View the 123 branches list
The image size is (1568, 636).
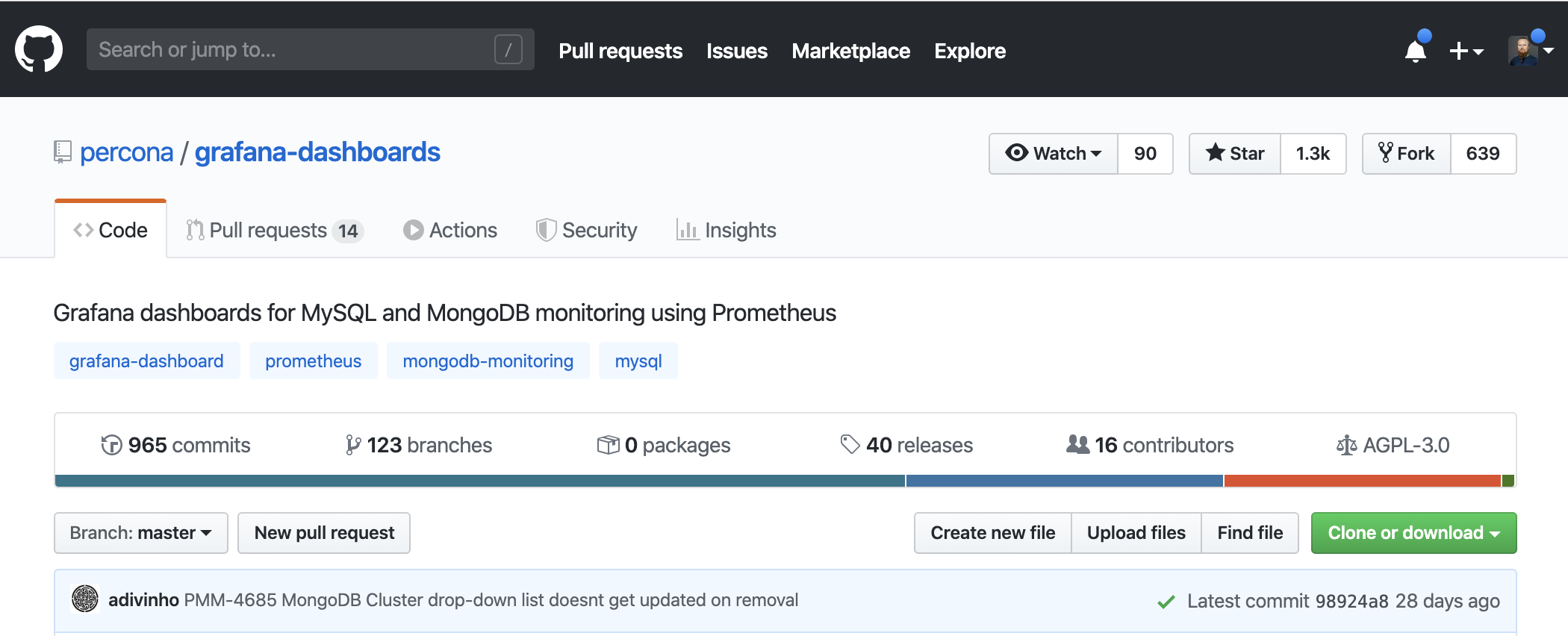tap(419, 445)
